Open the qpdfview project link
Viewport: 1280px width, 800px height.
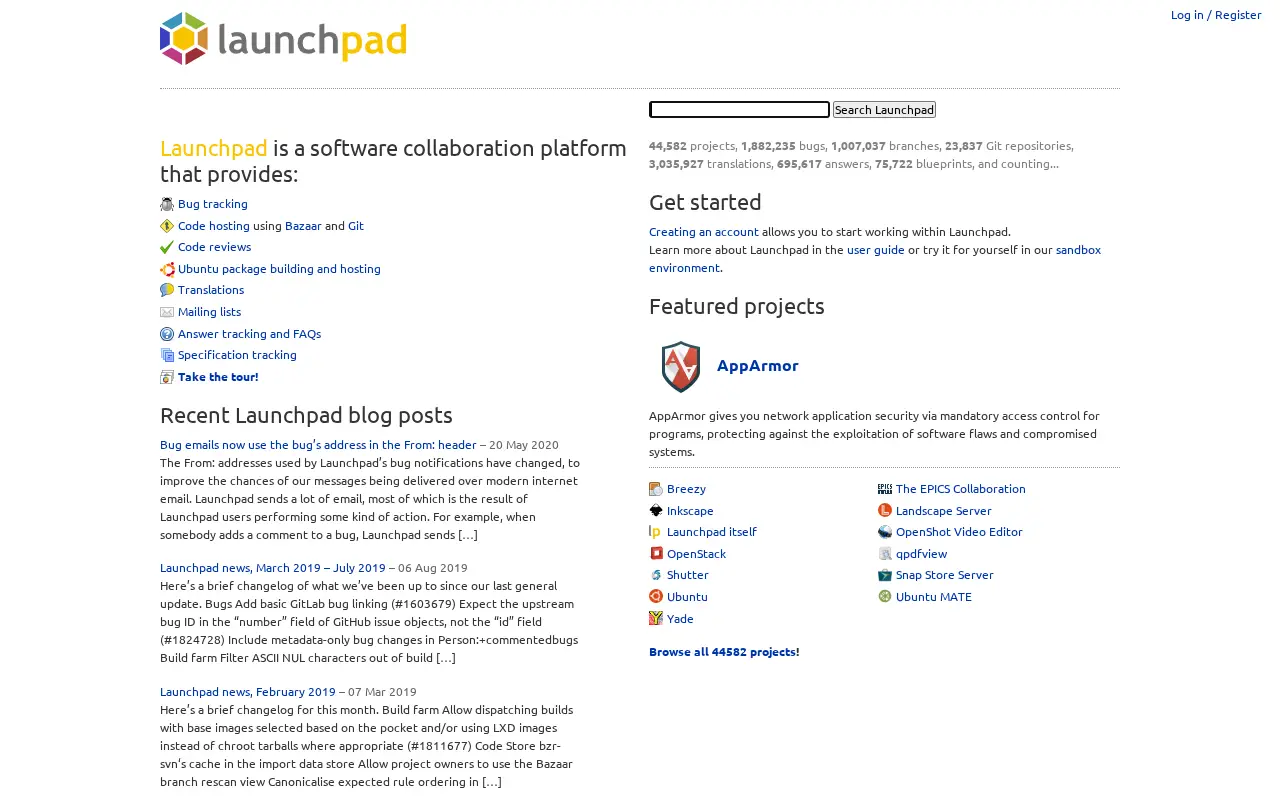click(921, 554)
